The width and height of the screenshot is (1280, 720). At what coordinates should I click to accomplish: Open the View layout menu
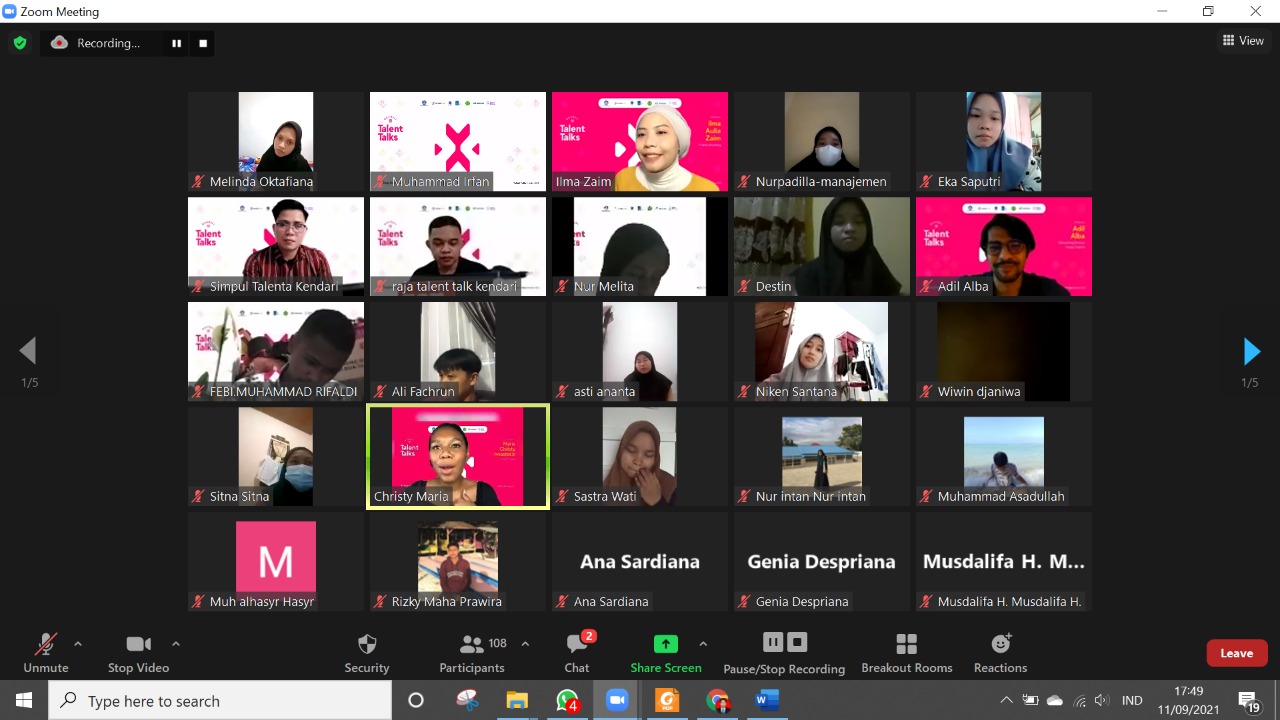1243,41
